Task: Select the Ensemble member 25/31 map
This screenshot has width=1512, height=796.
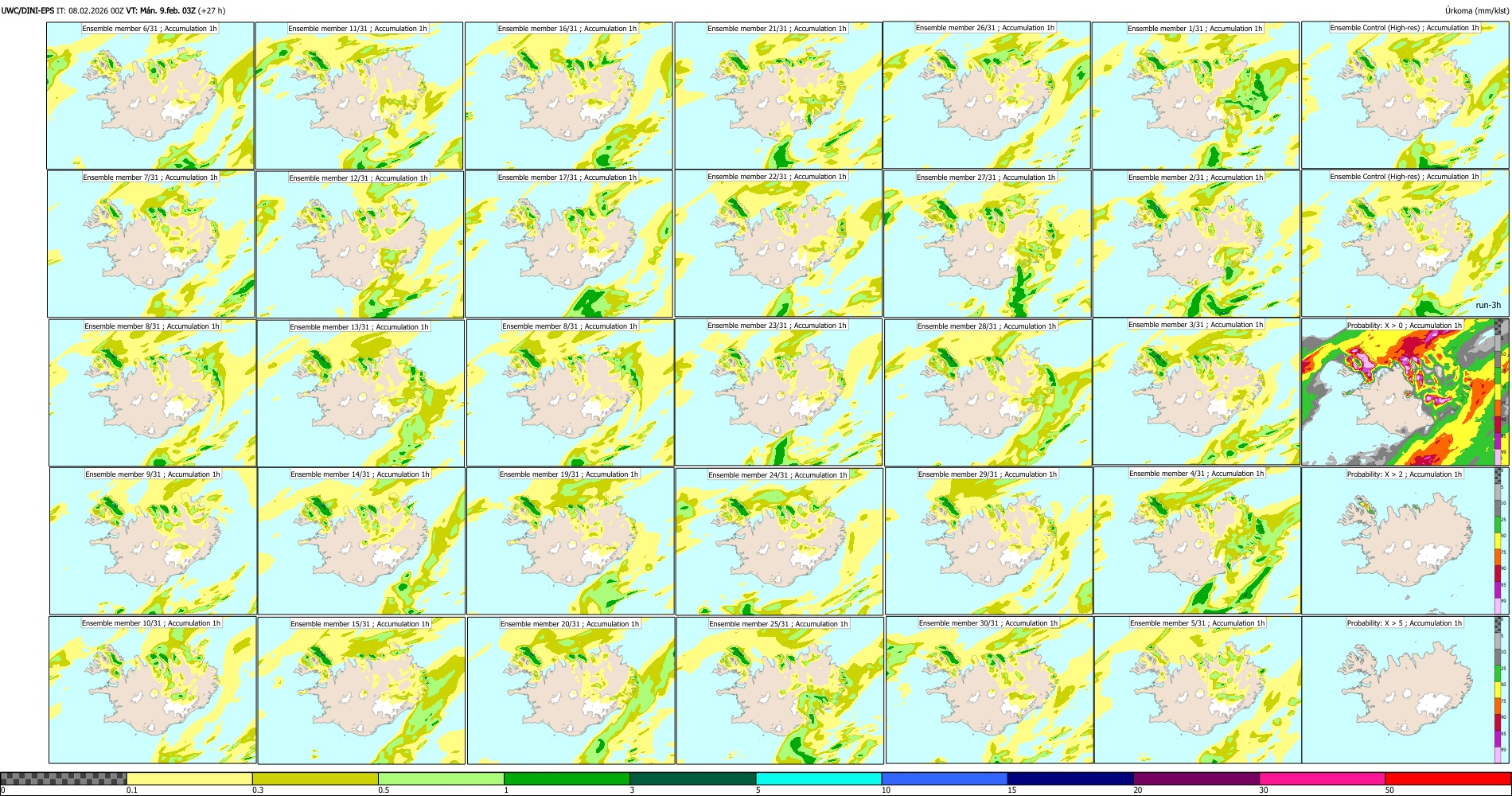Action: click(780, 691)
